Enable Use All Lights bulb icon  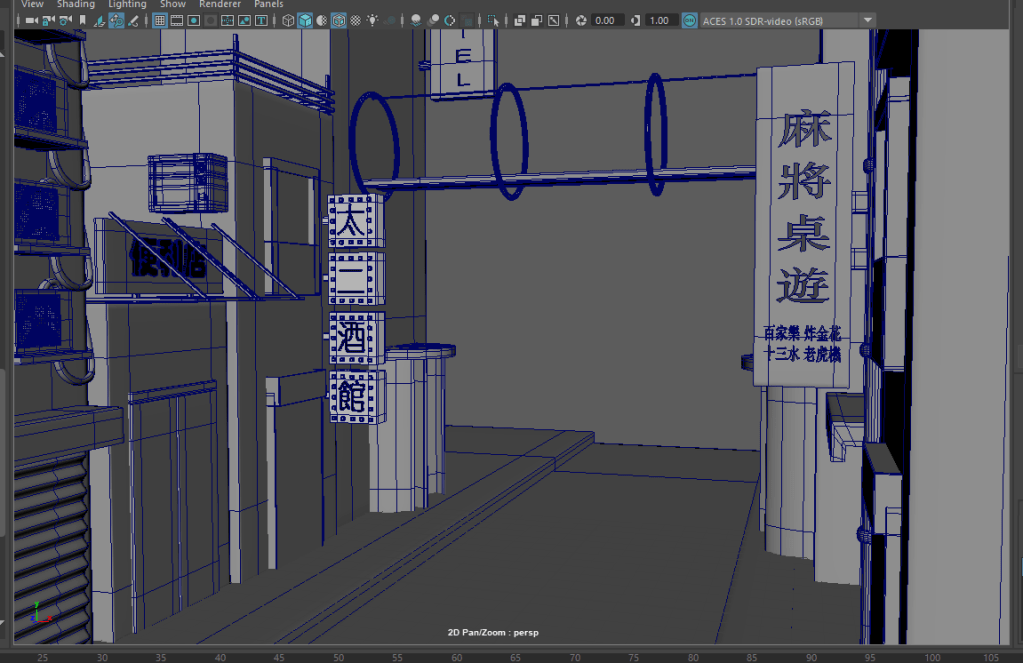click(x=373, y=20)
